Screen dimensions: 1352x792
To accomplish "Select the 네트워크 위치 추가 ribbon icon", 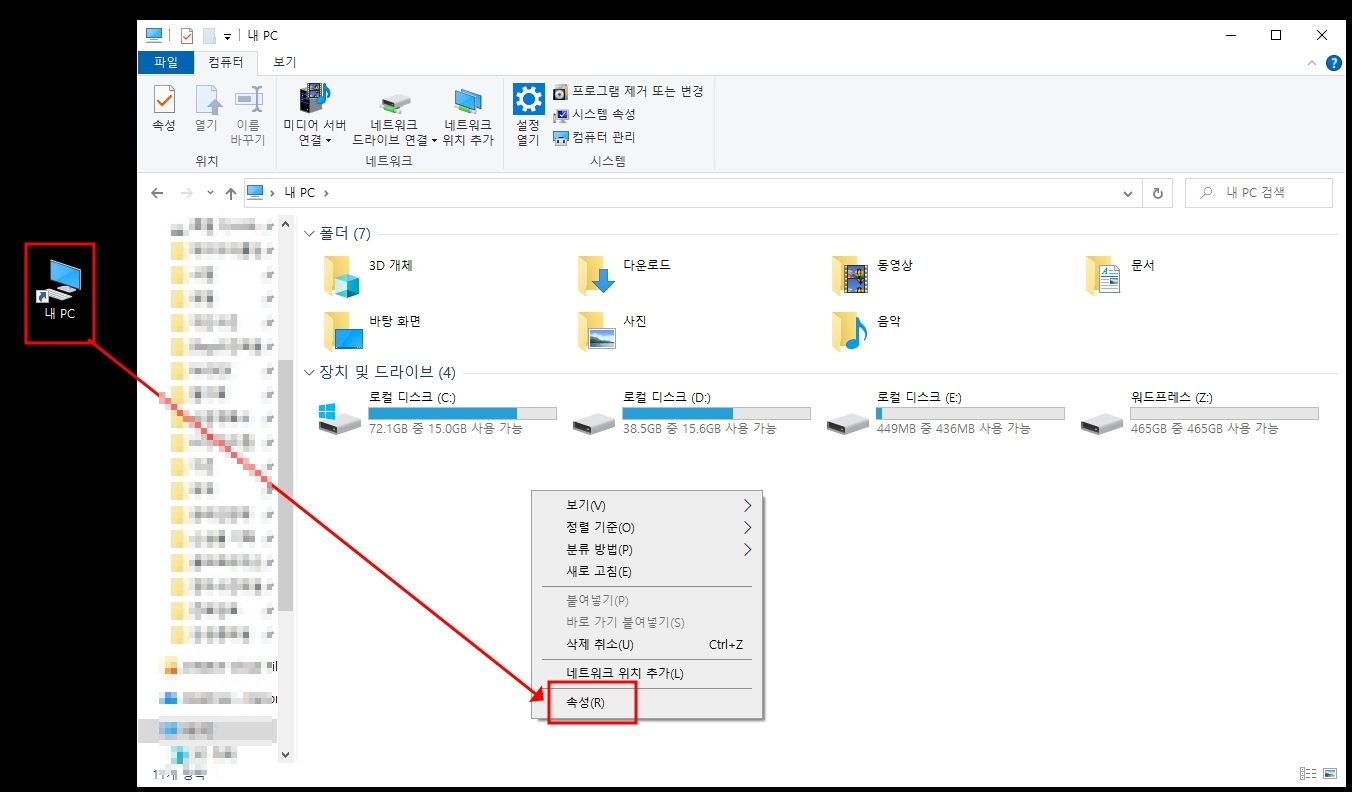I will pyautogui.click(x=468, y=104).
